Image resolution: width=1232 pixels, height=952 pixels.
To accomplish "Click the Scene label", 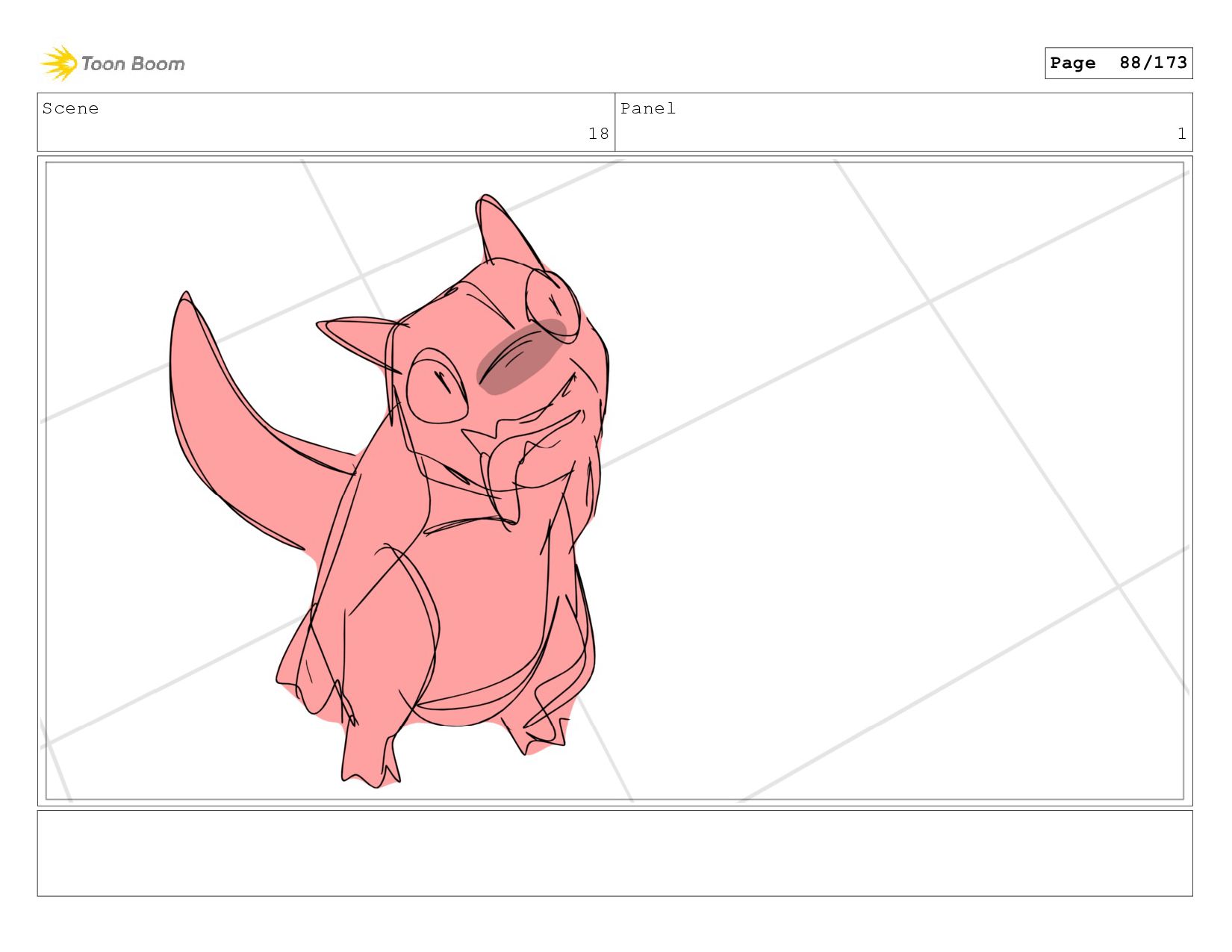I will 70,108.
